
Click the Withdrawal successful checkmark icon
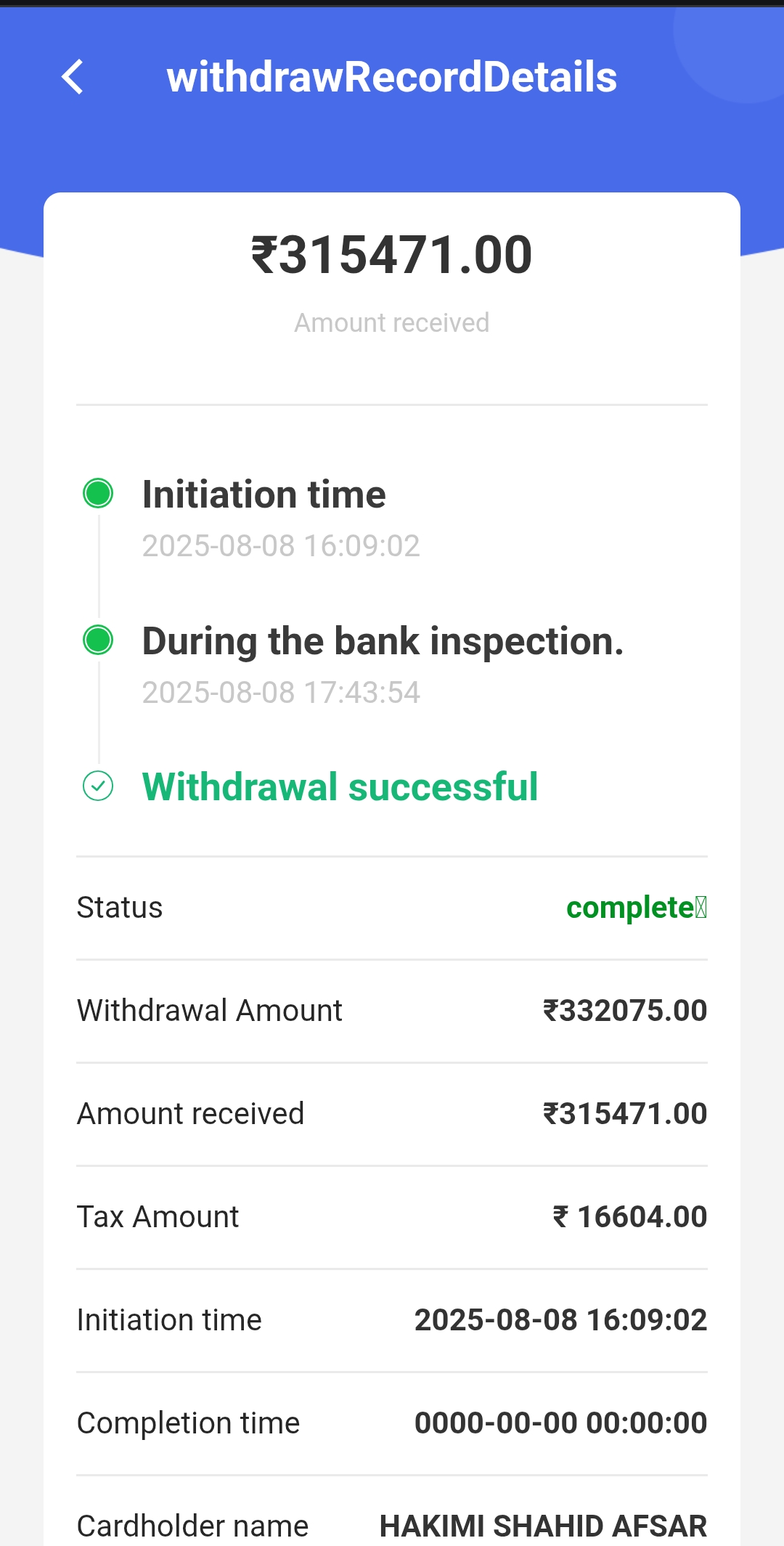[x=98, y=786]
